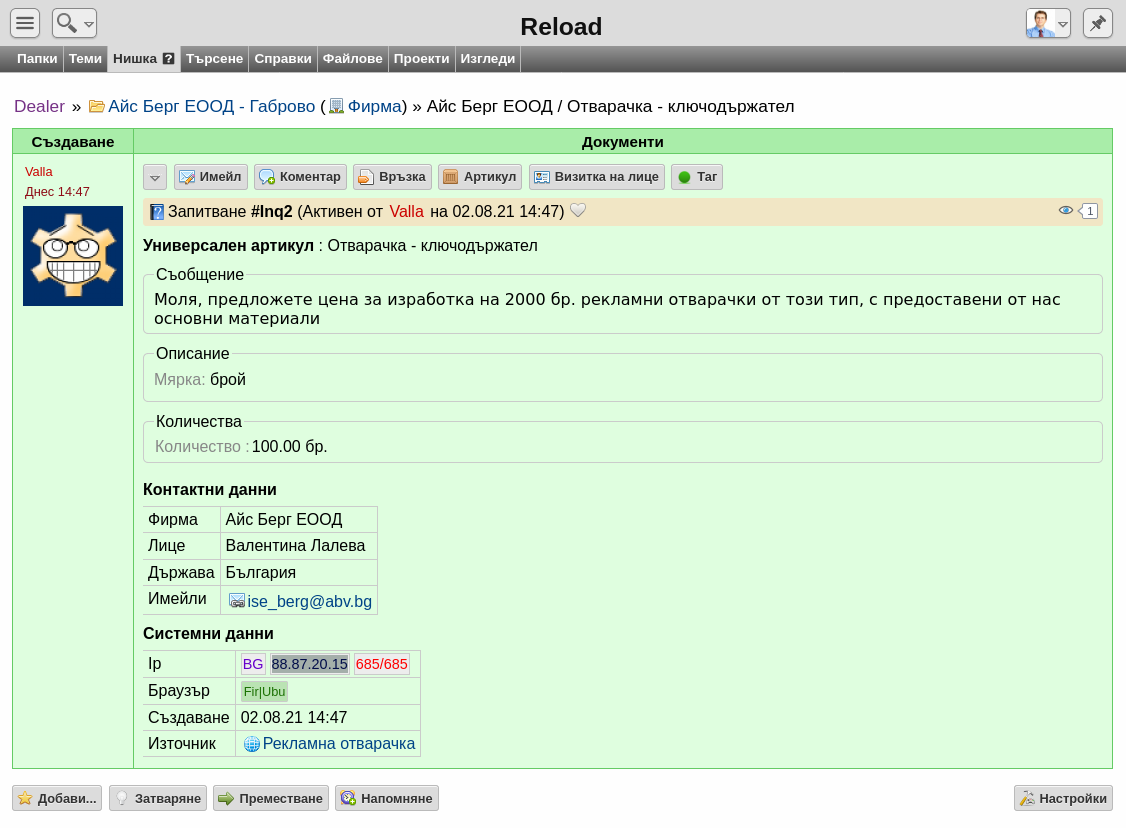Click the Напомняне reminder button
The image size is (1126, 828).
386,798
